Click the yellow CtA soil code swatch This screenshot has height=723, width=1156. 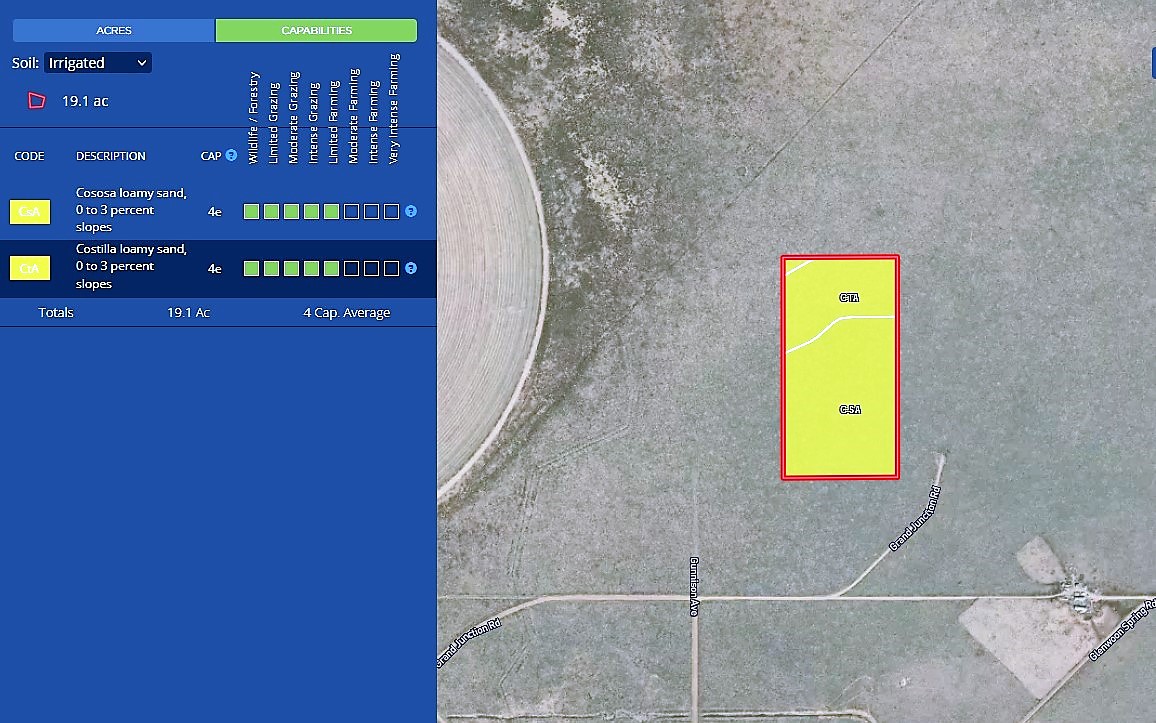point(30,269)
